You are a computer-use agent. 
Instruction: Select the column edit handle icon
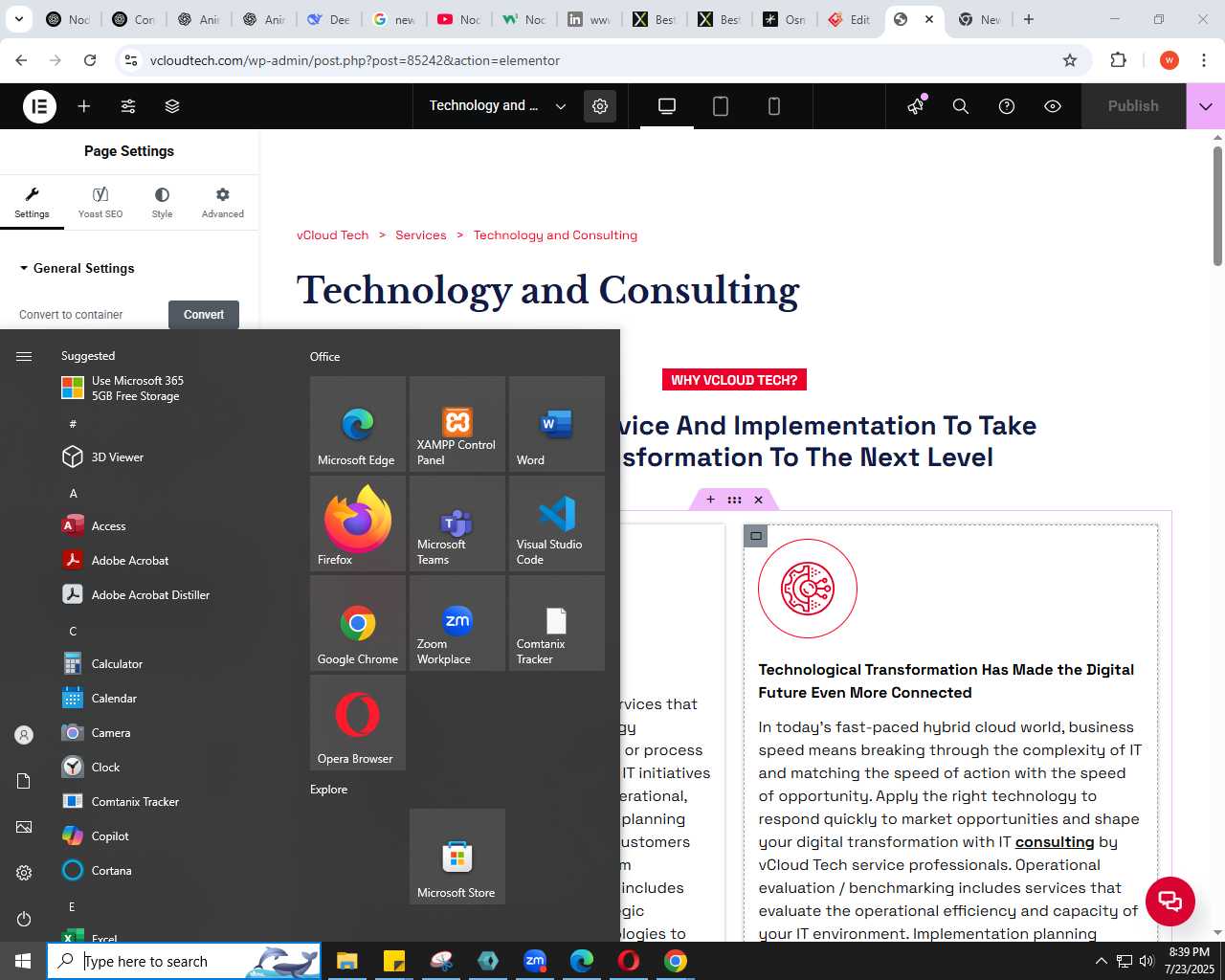click(756, 536)
